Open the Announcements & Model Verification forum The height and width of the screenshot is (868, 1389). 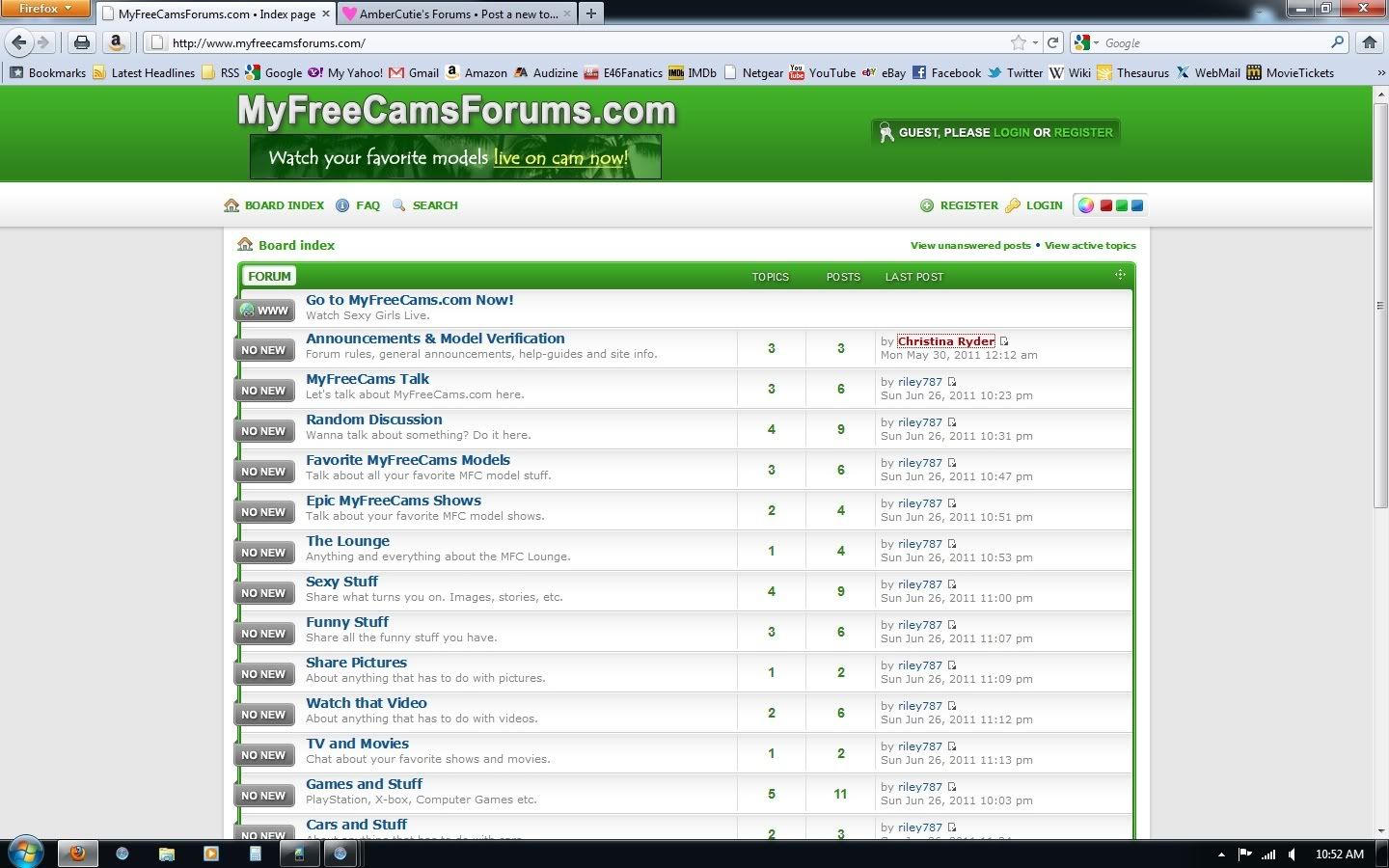pos(435,339)
